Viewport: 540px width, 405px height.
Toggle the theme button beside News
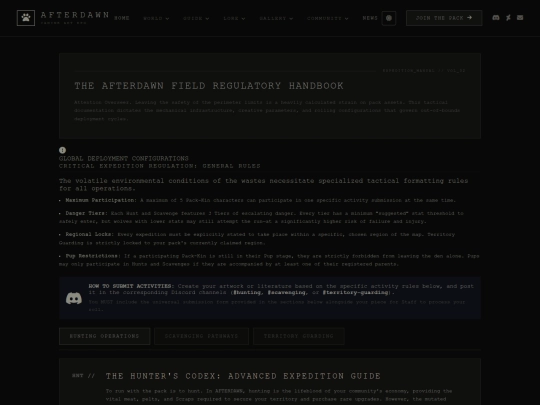[x=389, y=18]
